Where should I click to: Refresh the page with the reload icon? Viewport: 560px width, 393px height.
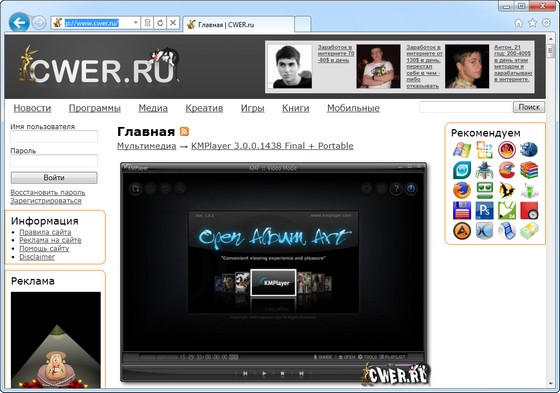160,23
